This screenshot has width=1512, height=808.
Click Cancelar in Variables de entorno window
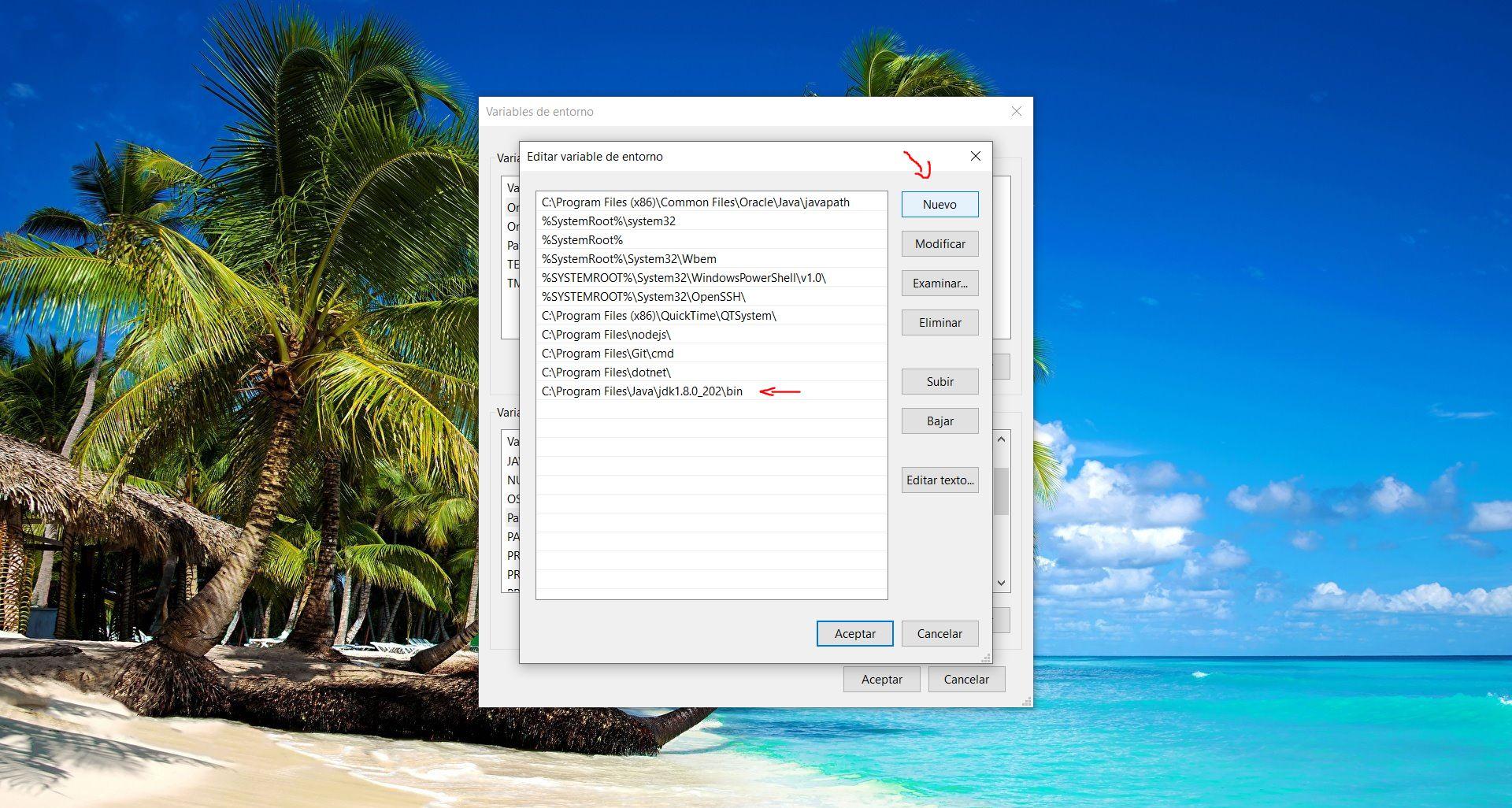(966, 679)
